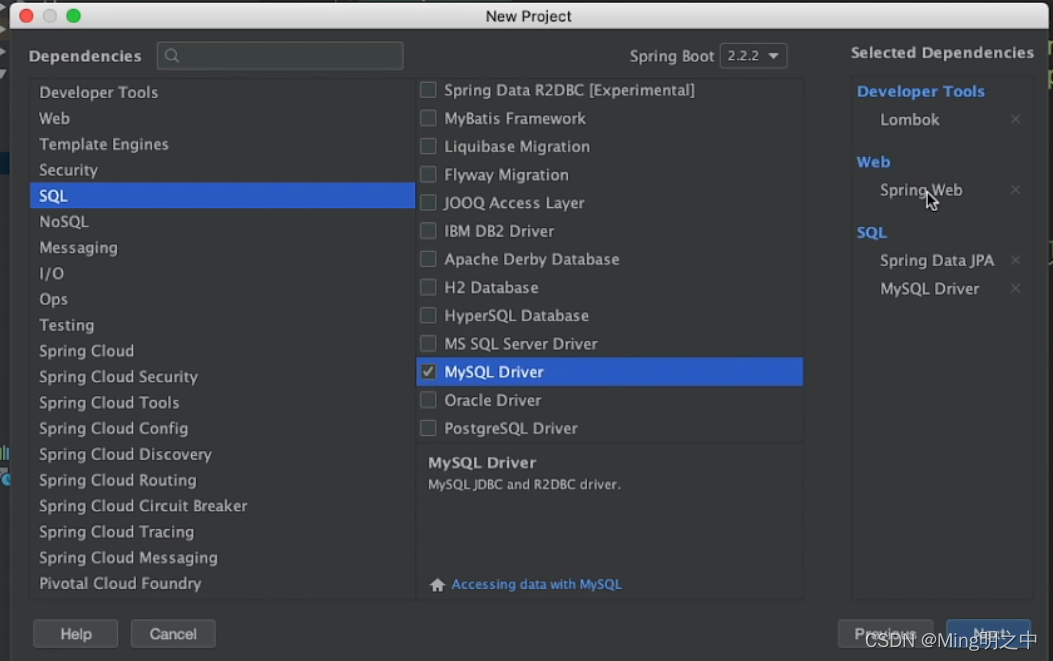Choose Spring Cloud Tools category
1053x661 pixels.
click(x=222, y=402)
